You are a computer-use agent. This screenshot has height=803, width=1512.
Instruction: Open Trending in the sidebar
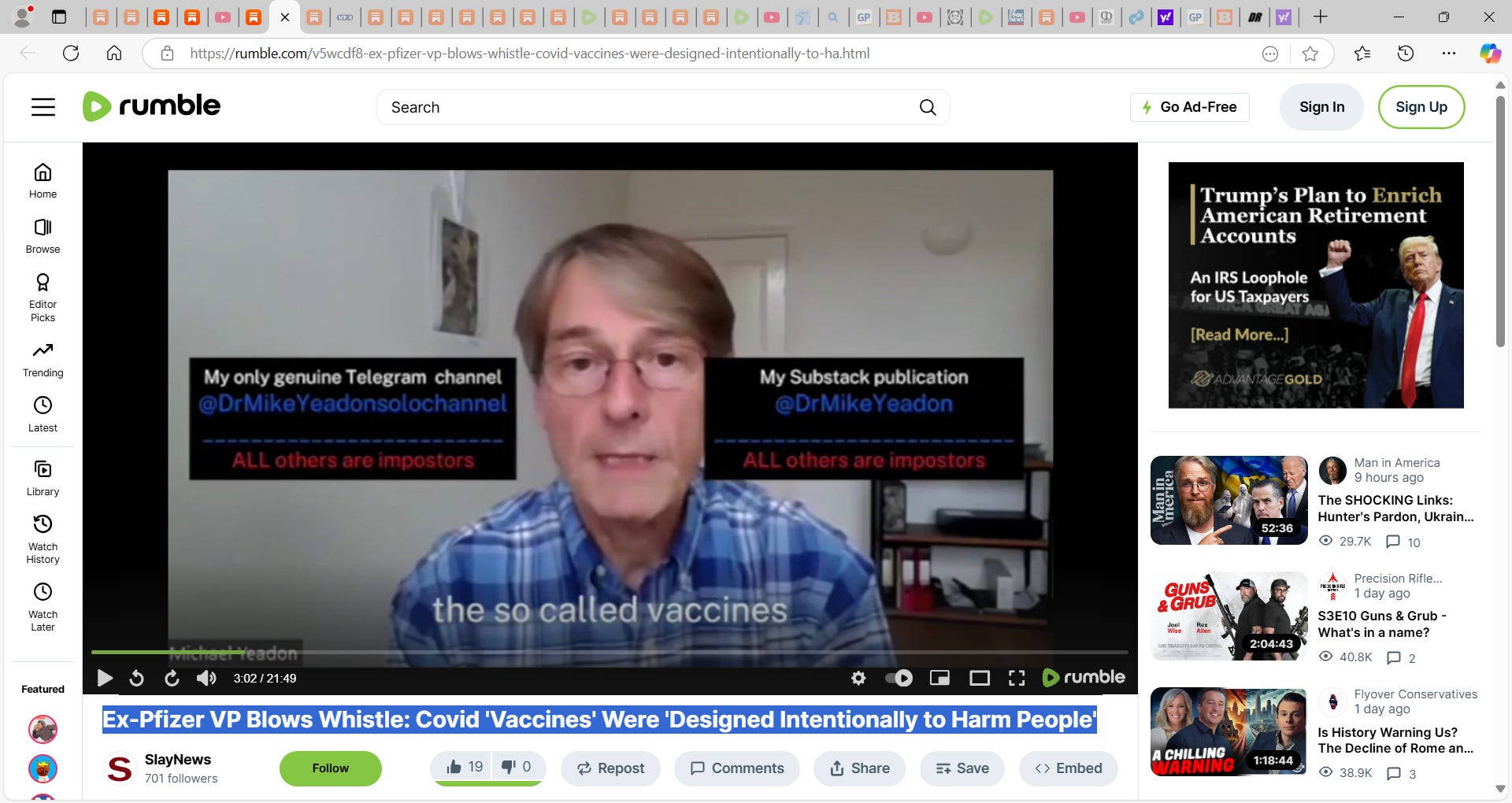click(43, 360)
